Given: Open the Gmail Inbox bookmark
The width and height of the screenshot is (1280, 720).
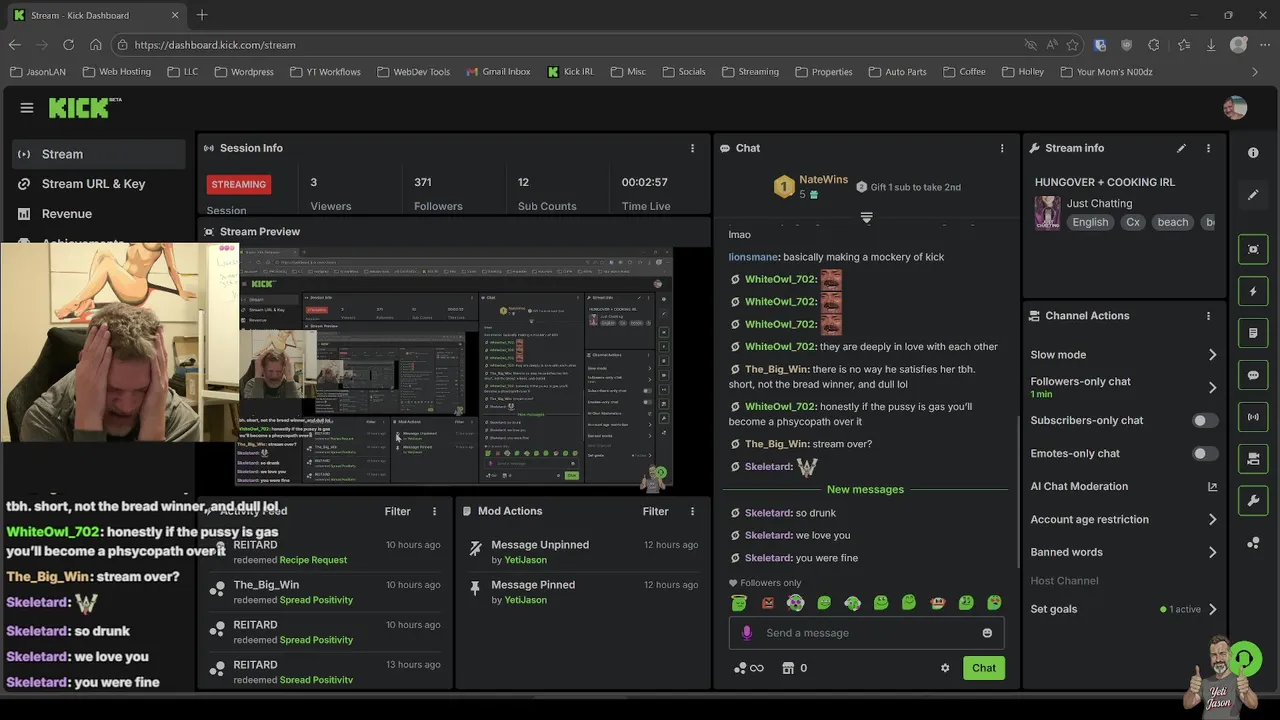Looking at the screenshot, I should 498,72.
